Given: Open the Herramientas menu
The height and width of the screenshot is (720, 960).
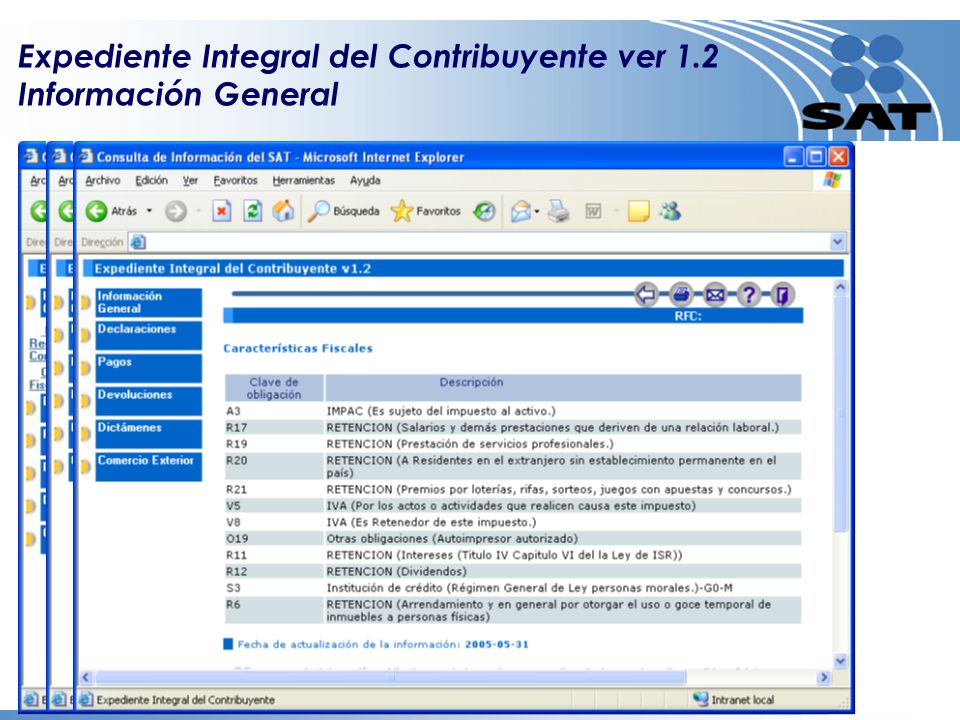Looking at the screenshot, I should 304,181.
